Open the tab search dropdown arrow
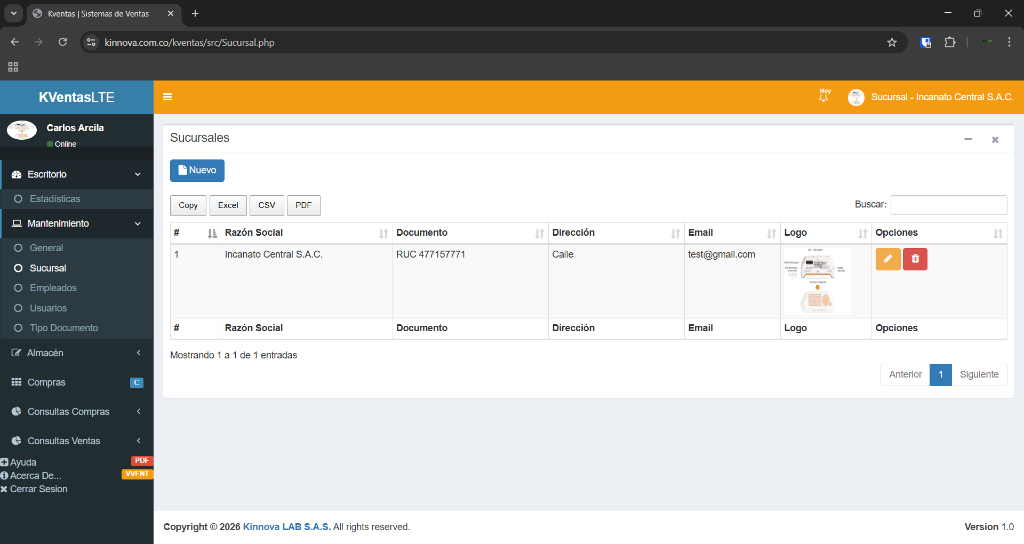The height and width of the screenshot is (544, 1024). coord(13,13)
